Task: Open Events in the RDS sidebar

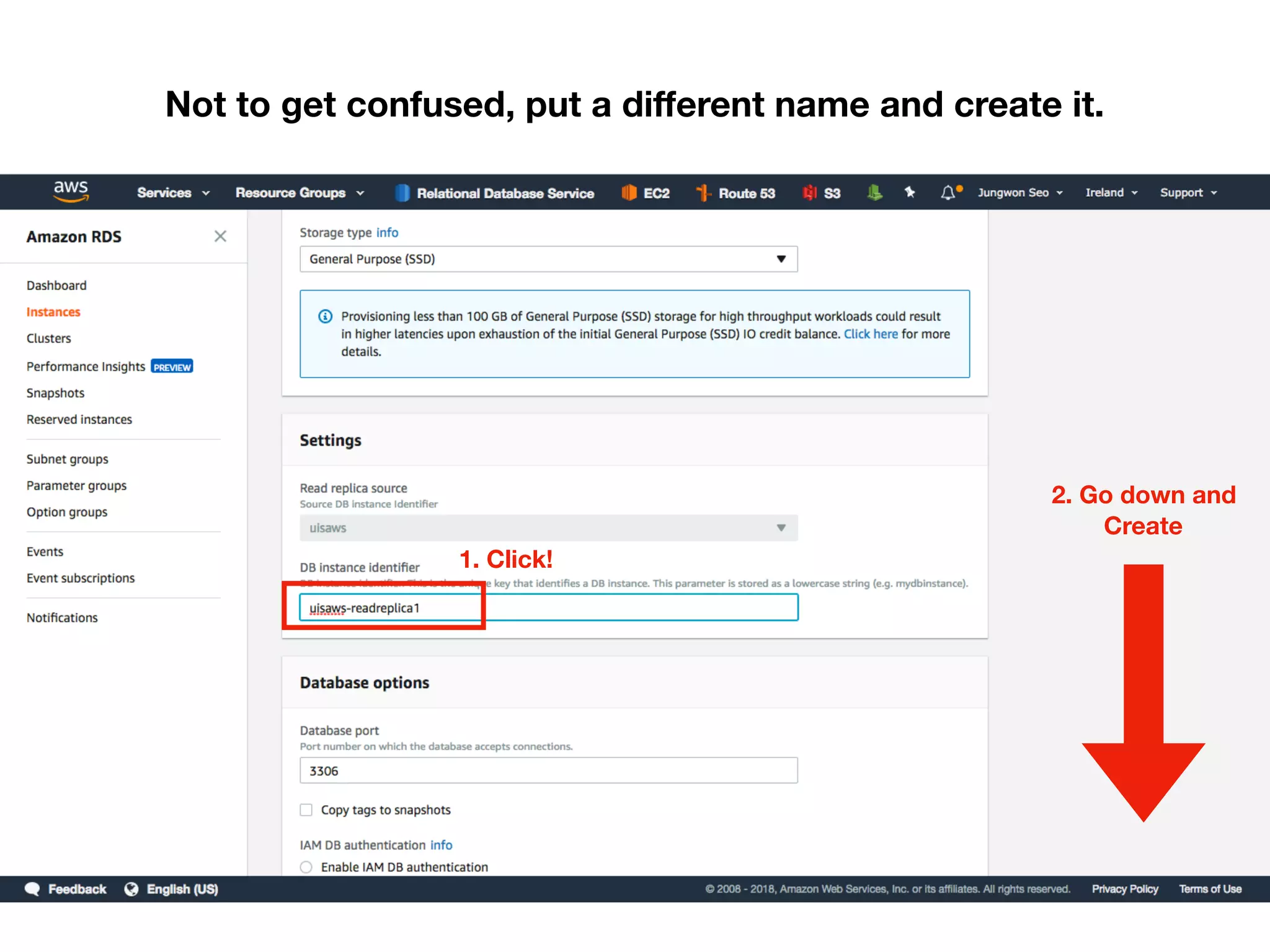Action: (45, 552)
